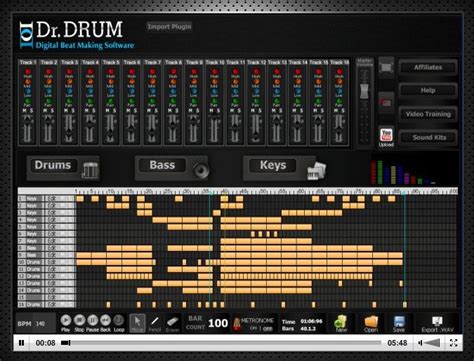Viewport: 474px width, 361px height.
Task: Click the Save disk icon
Action: (x=399, y=321)
